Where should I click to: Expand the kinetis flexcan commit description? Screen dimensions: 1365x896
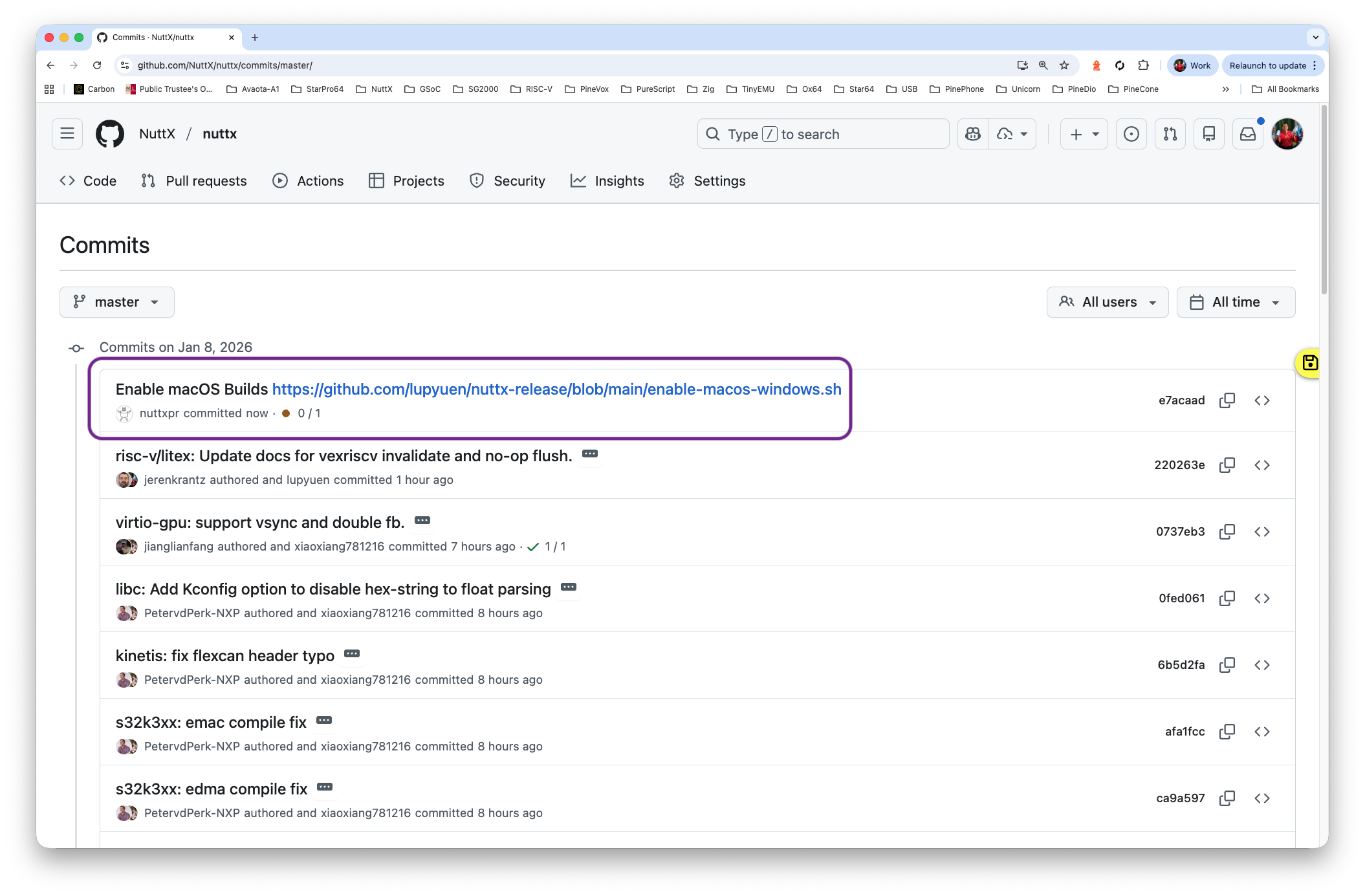352,653
